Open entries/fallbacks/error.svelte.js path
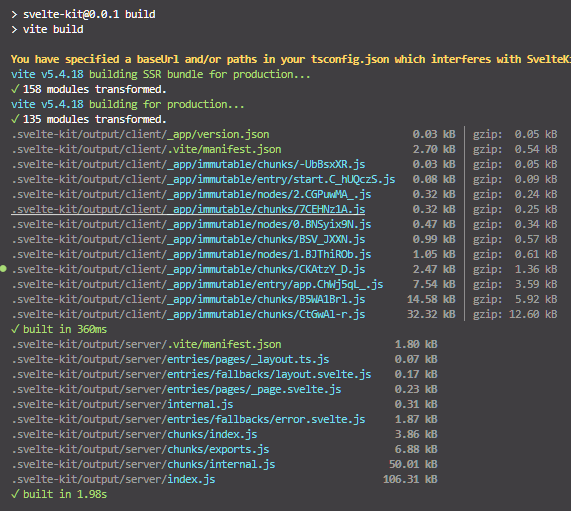571x511 pixels. click(188, 419)
